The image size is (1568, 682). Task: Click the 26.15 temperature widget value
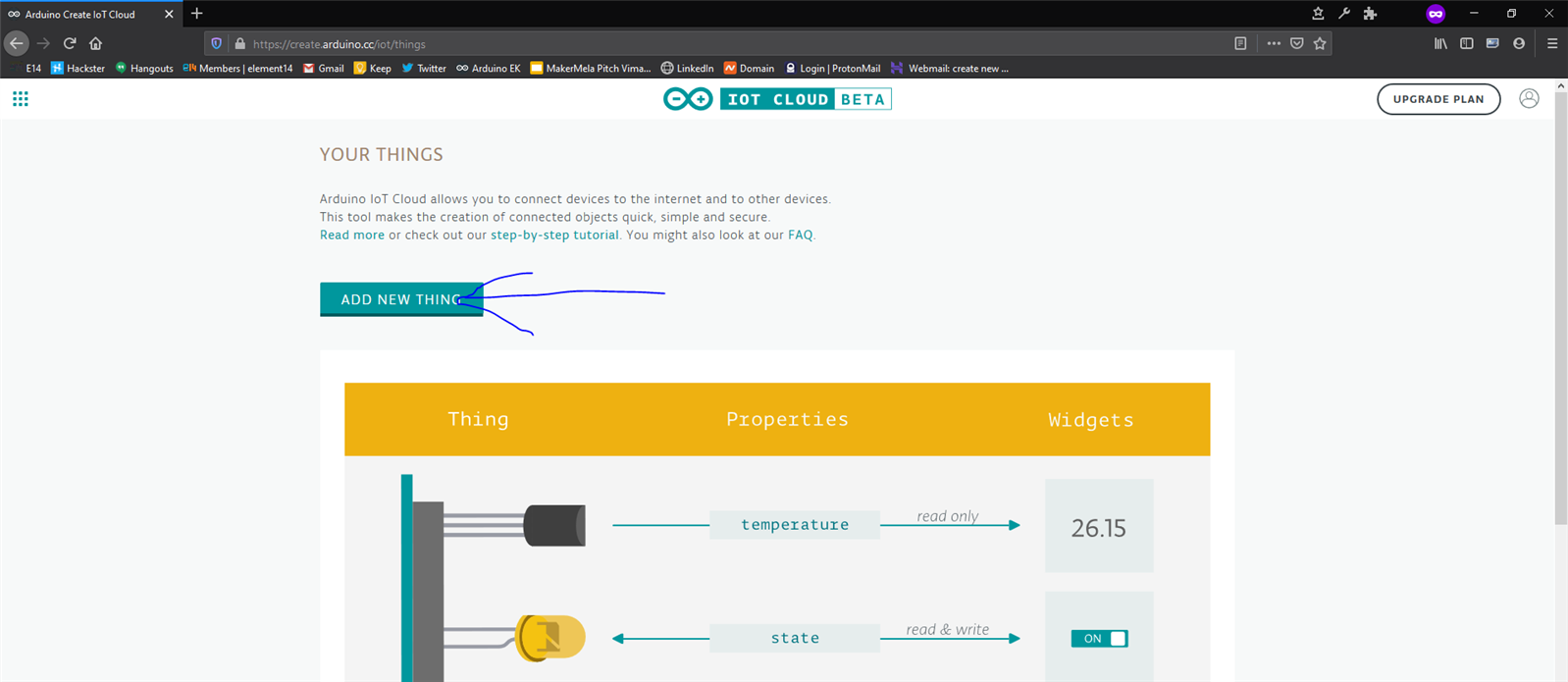1099,528
